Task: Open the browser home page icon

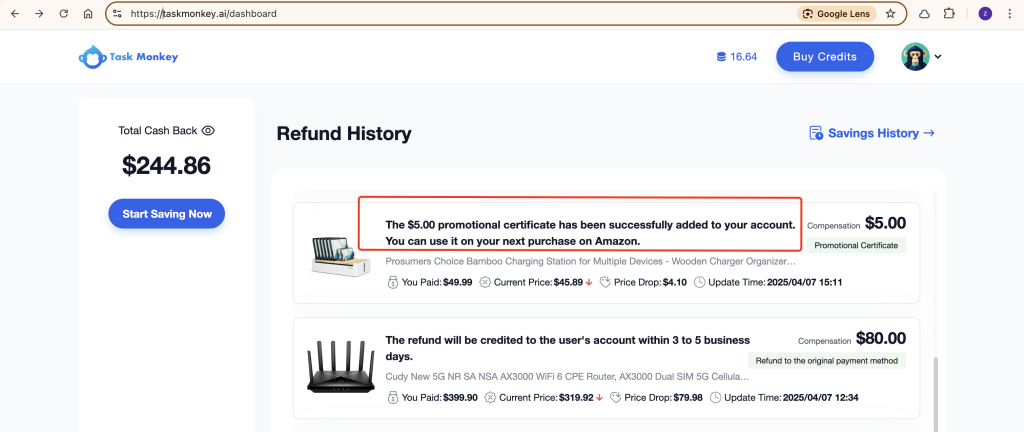Action: pyautogui.click(x=88, y=14)
